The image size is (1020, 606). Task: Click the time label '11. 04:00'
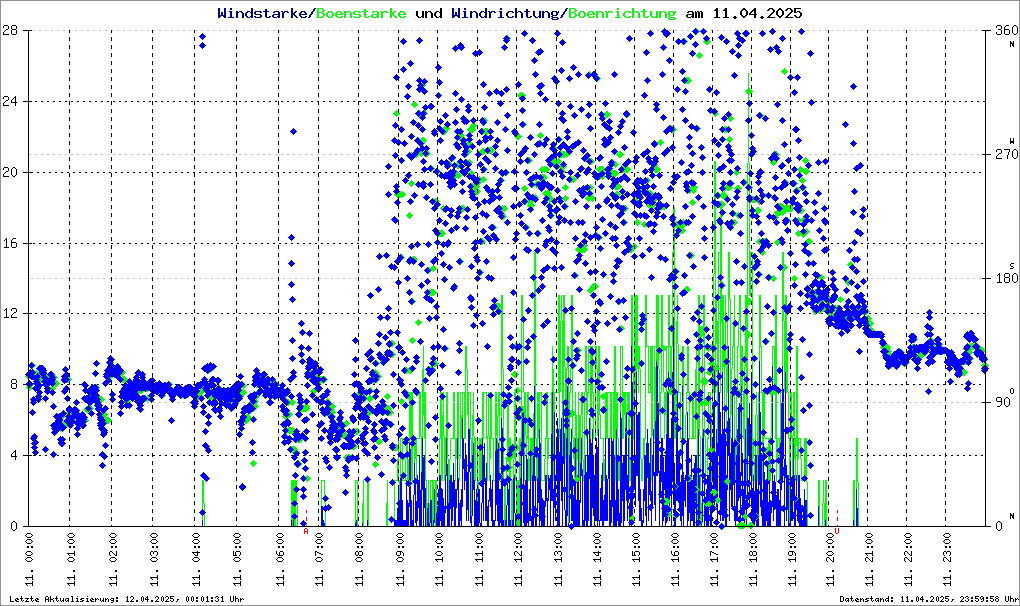pos(196,560)
